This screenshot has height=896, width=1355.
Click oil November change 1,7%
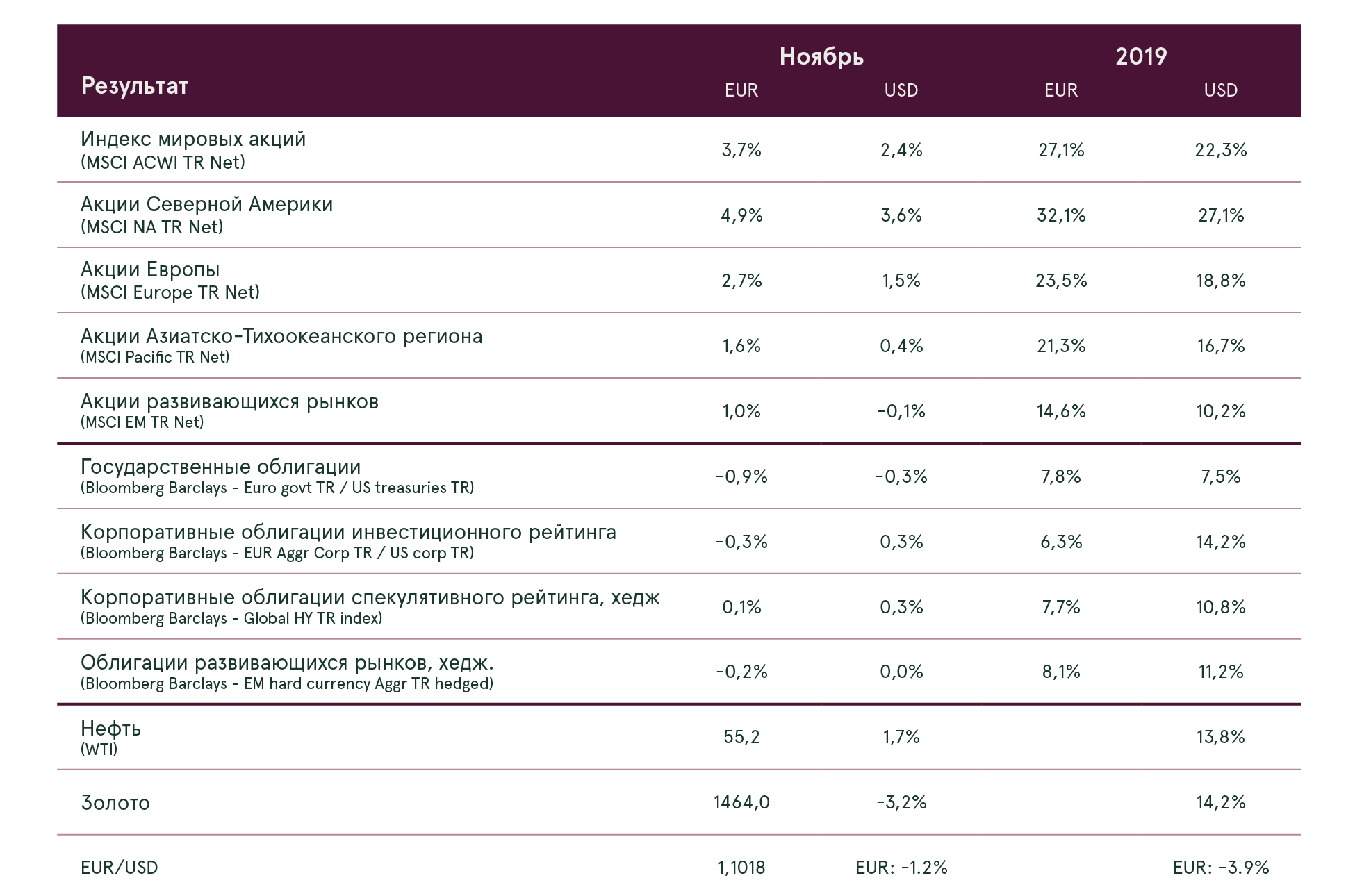[x=901, y=738]
